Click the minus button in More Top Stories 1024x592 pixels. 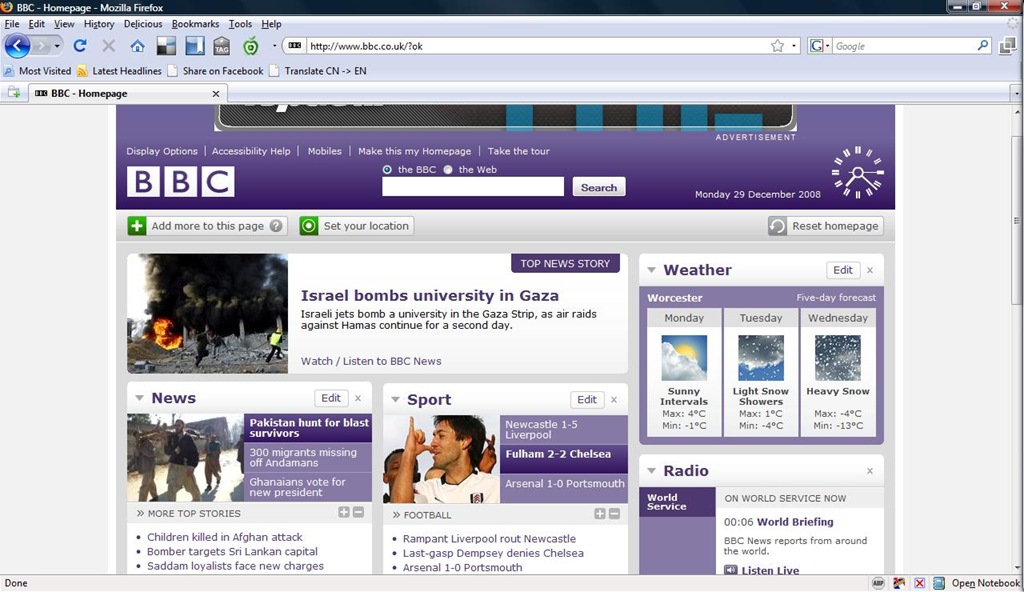(x=359, y=512)
